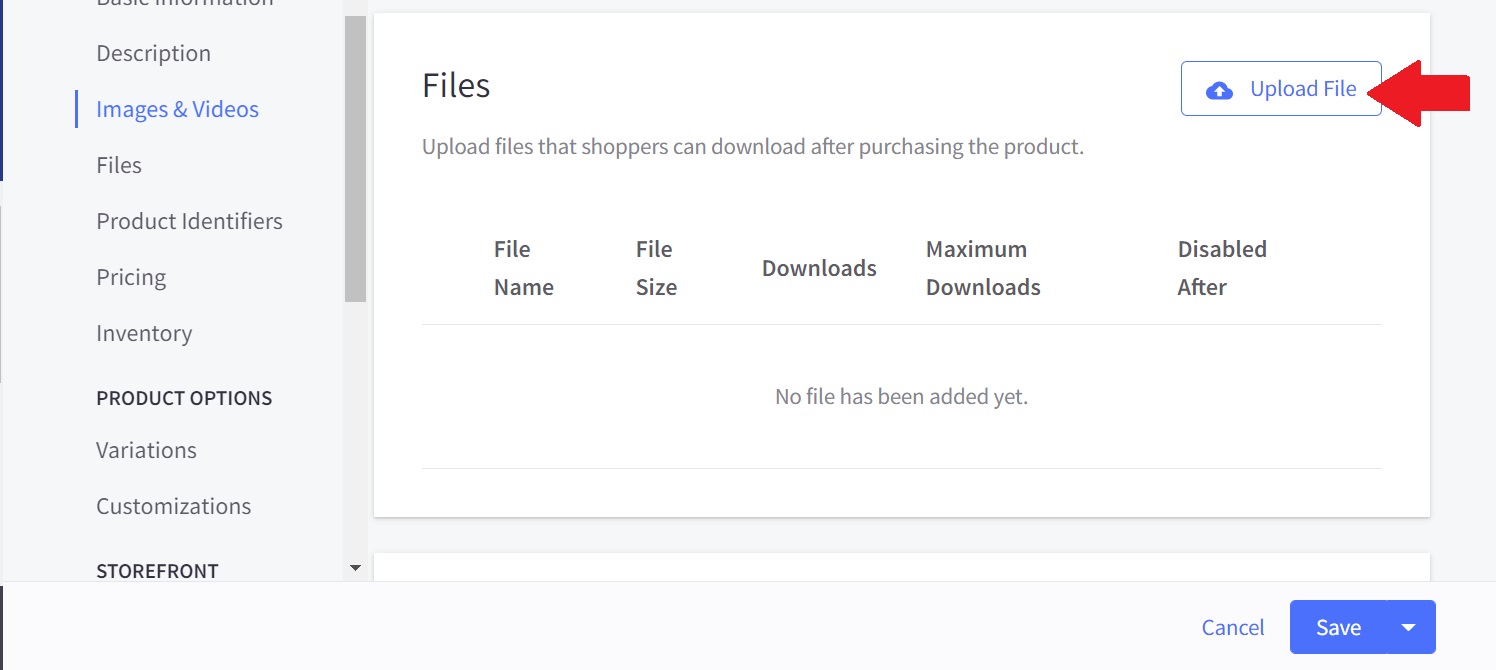
Task: Cancel the product changes
Action: click(x=1233, y=627)
